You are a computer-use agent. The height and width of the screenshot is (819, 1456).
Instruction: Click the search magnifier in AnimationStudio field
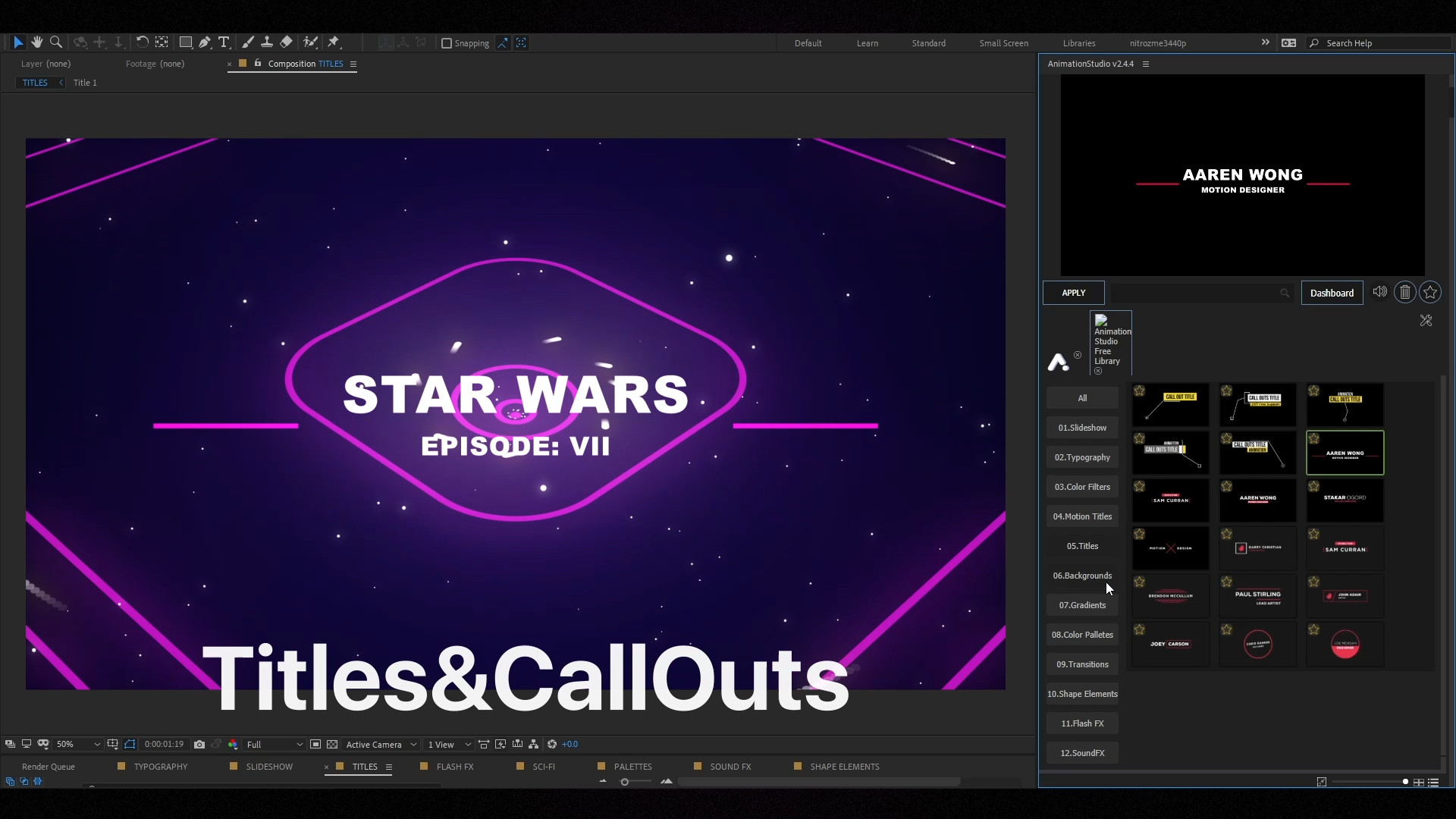[1285, 293]
